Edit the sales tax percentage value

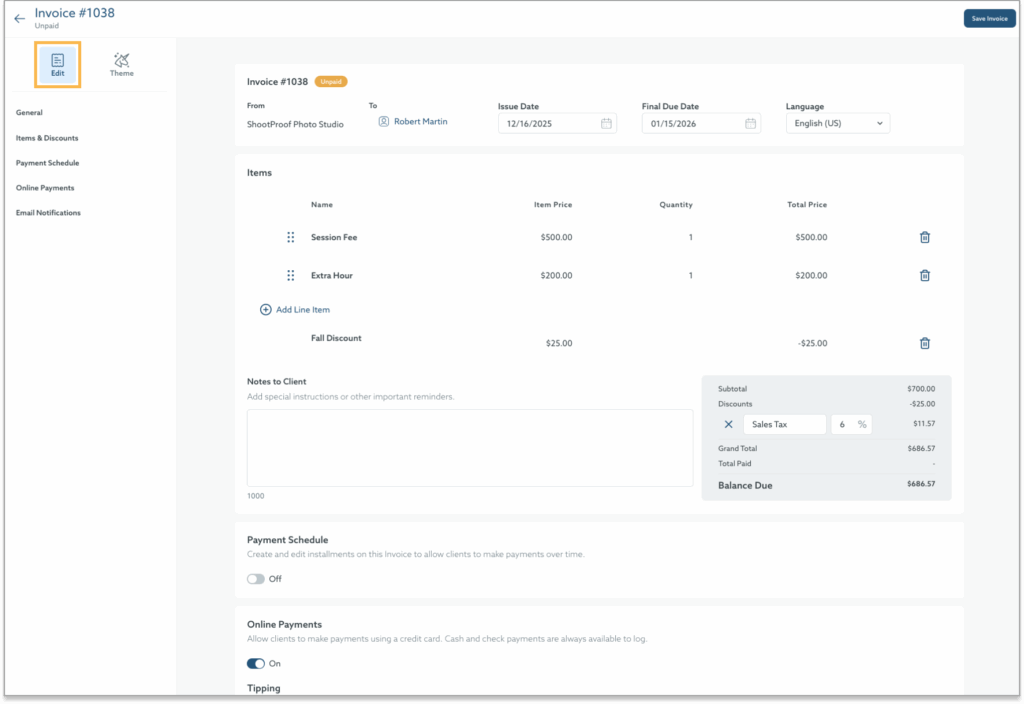pos(845,424)
